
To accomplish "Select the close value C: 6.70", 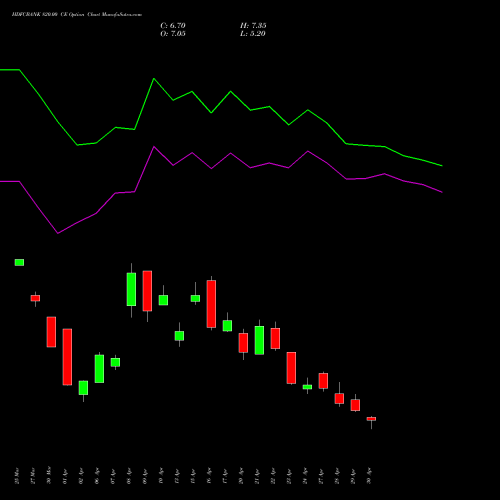I will click(173, 26).
